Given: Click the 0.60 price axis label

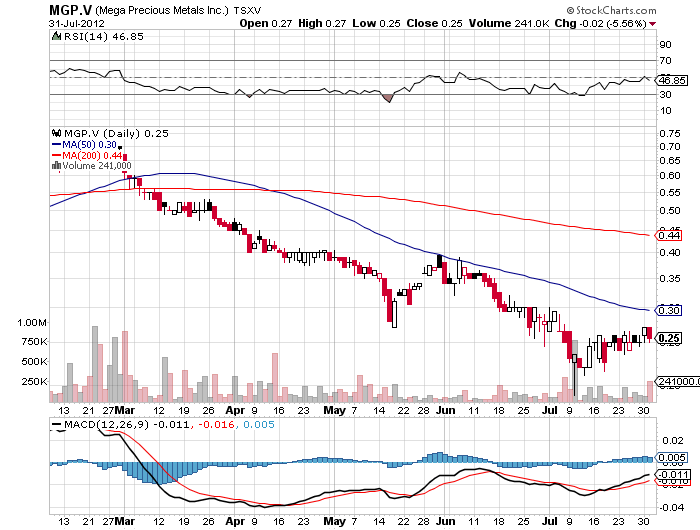Looking at the screenshot, I should click(x=670, y=175).
